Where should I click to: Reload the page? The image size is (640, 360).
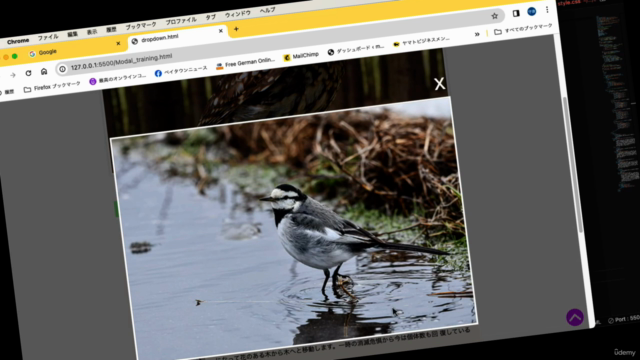click(x=28, y=73)
